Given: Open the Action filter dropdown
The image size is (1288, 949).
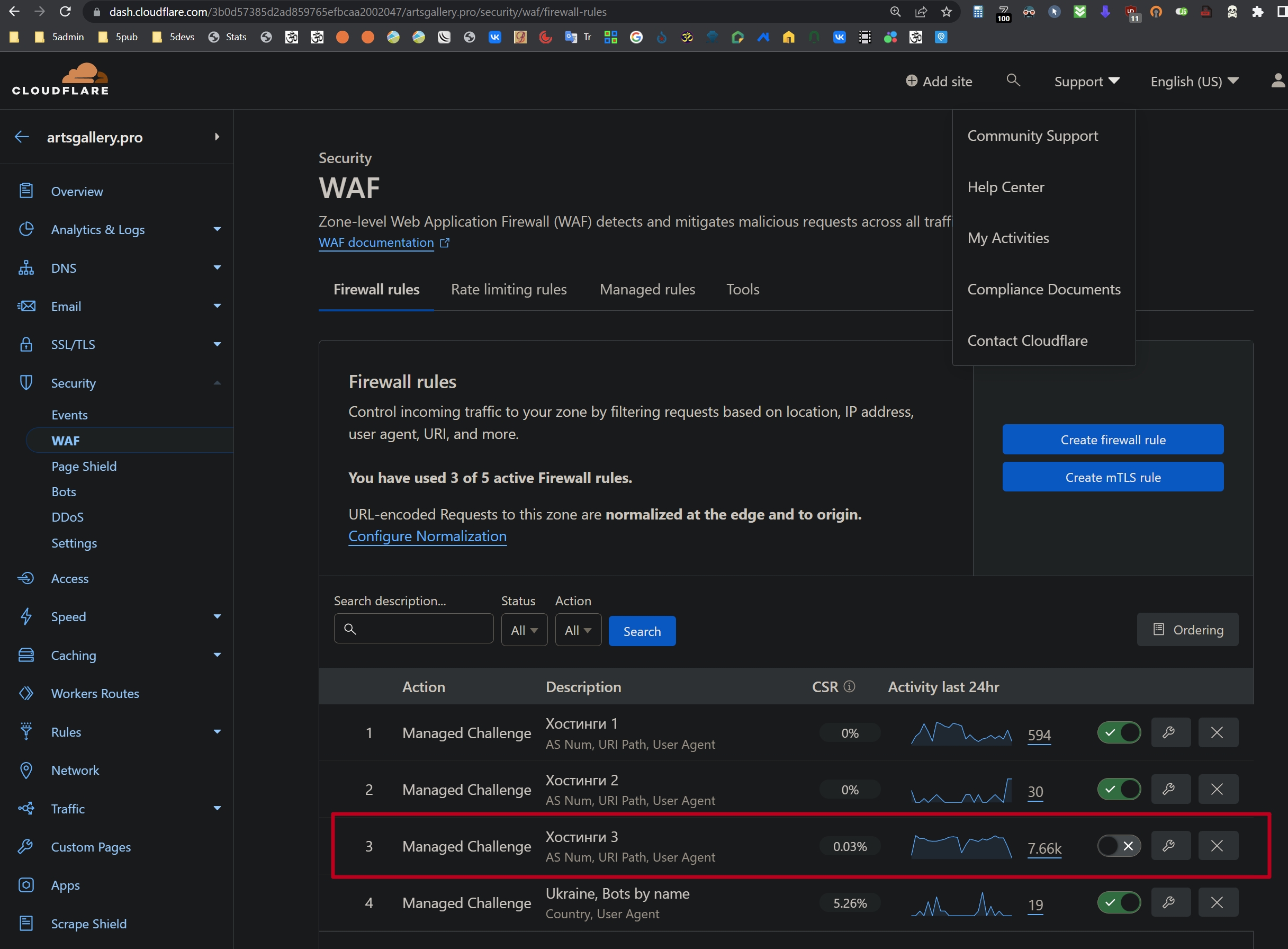Looking at the screenshot, I should tap(578, 630).
